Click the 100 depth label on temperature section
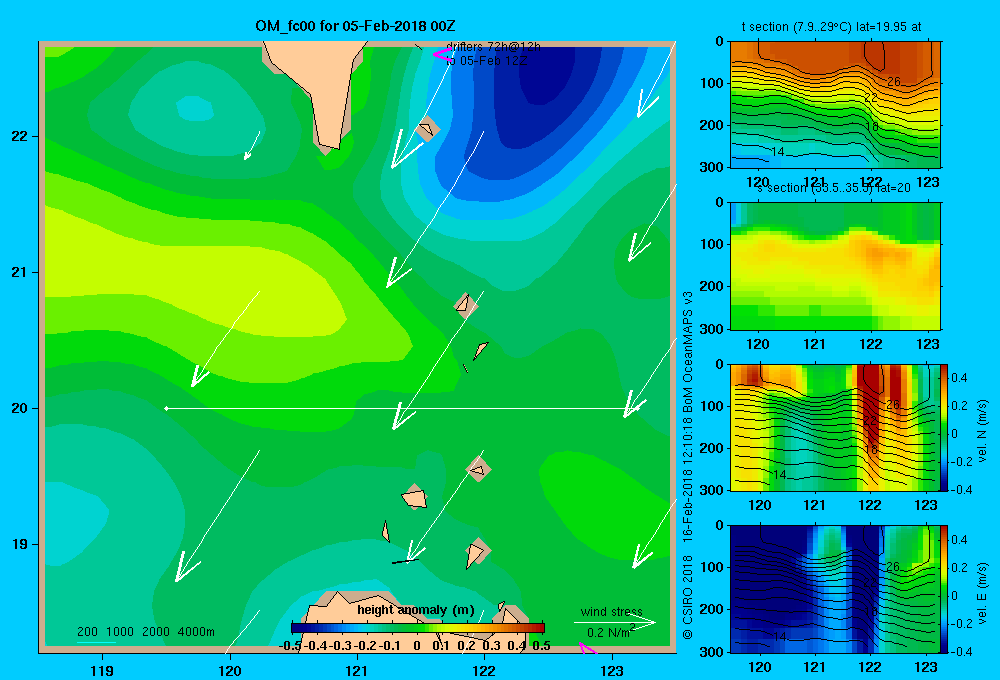1000x680 pixels. click(x=712, y=83)
